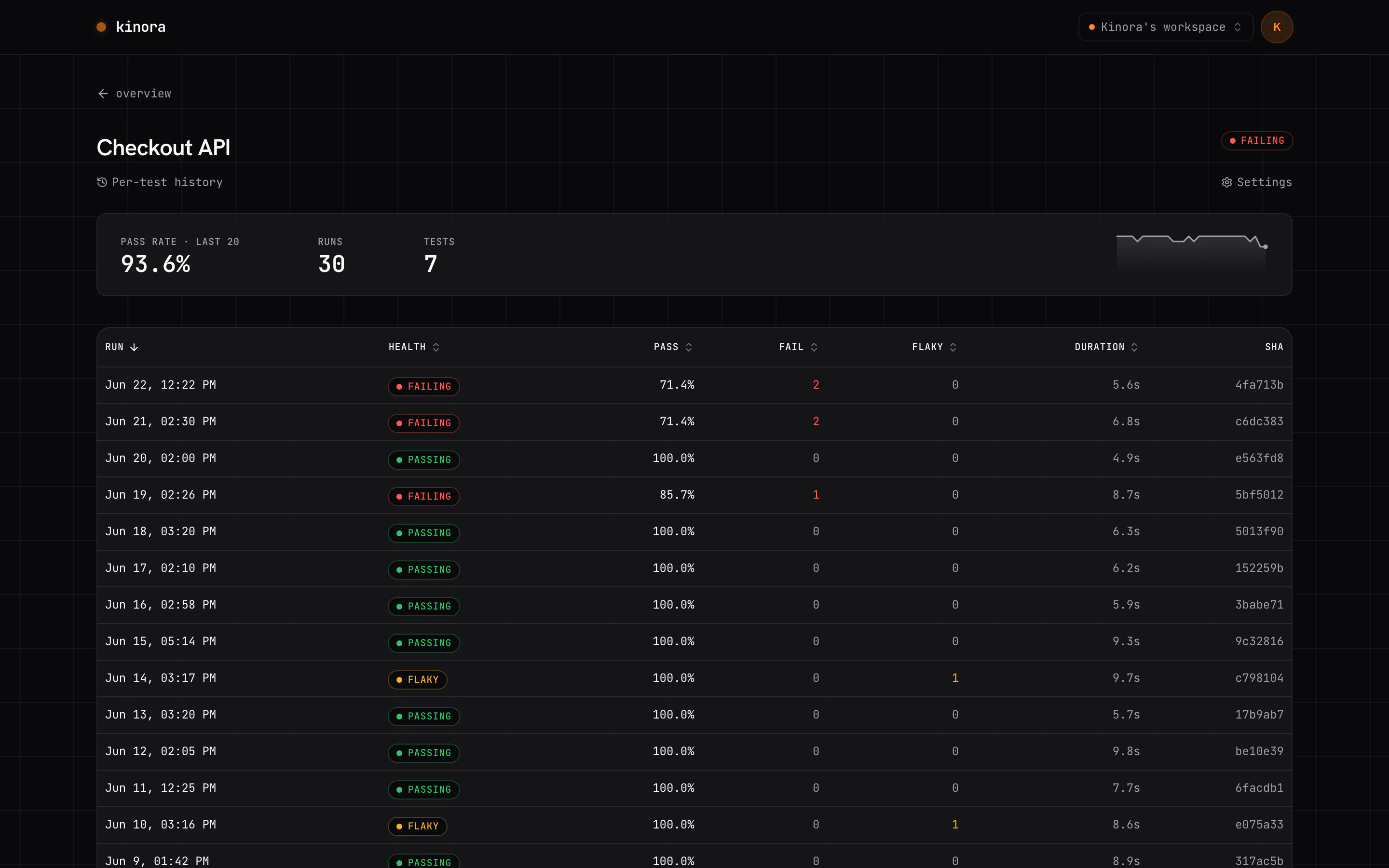1389x868 pixels.
Task: Click FLAKY badge on Jun 14 row
Action: point(417,679)
